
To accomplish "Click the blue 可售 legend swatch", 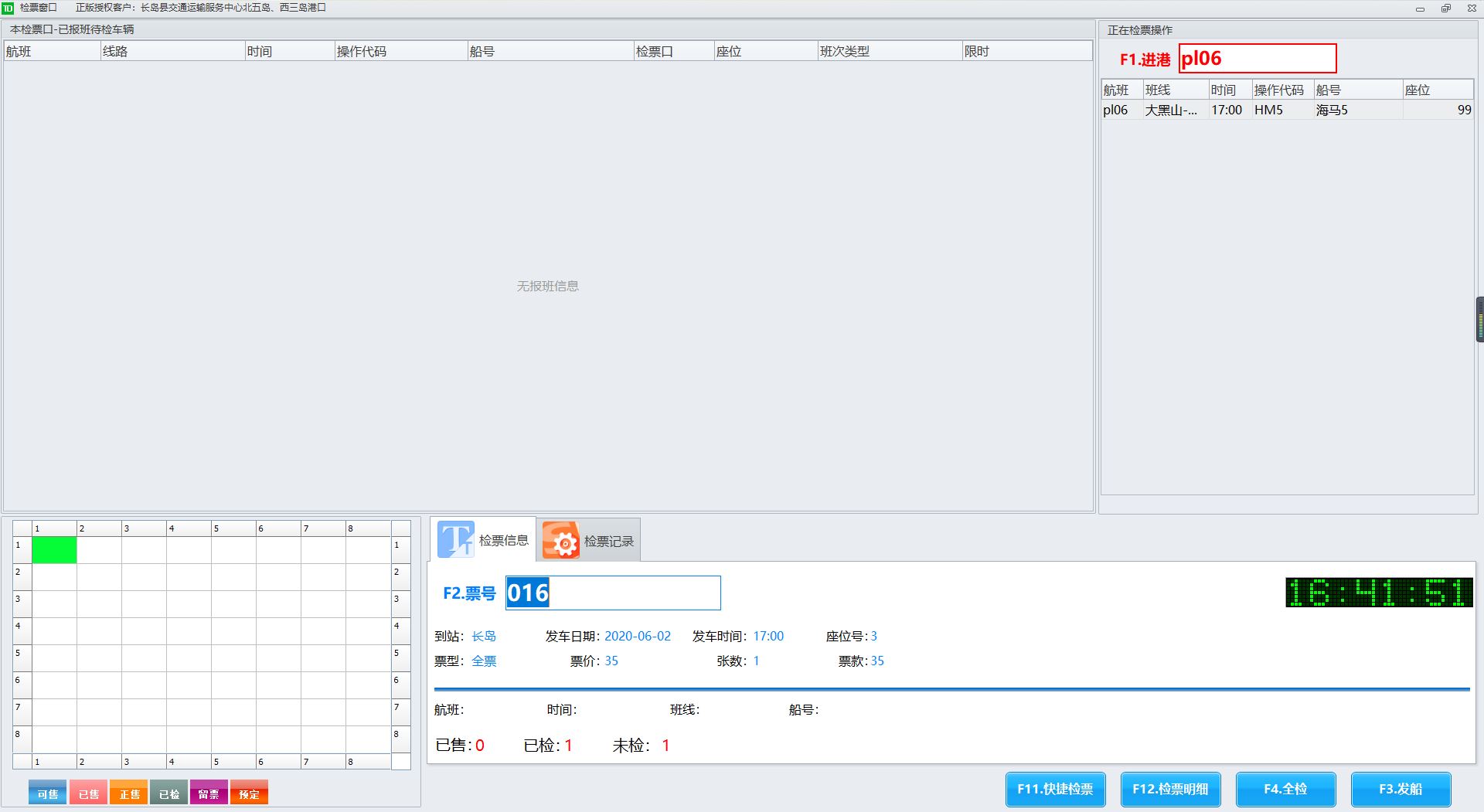I will (48, 793).
